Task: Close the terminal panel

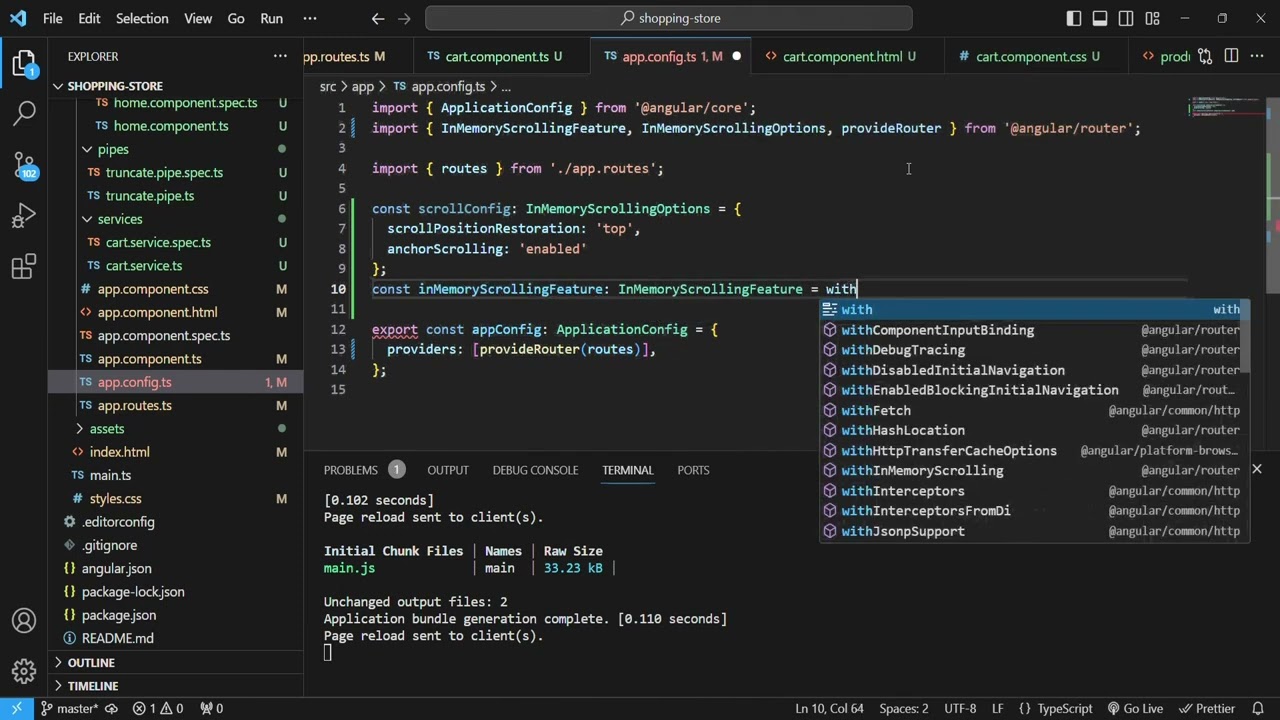Action: pyautogui.click(x=1257, y=469)
